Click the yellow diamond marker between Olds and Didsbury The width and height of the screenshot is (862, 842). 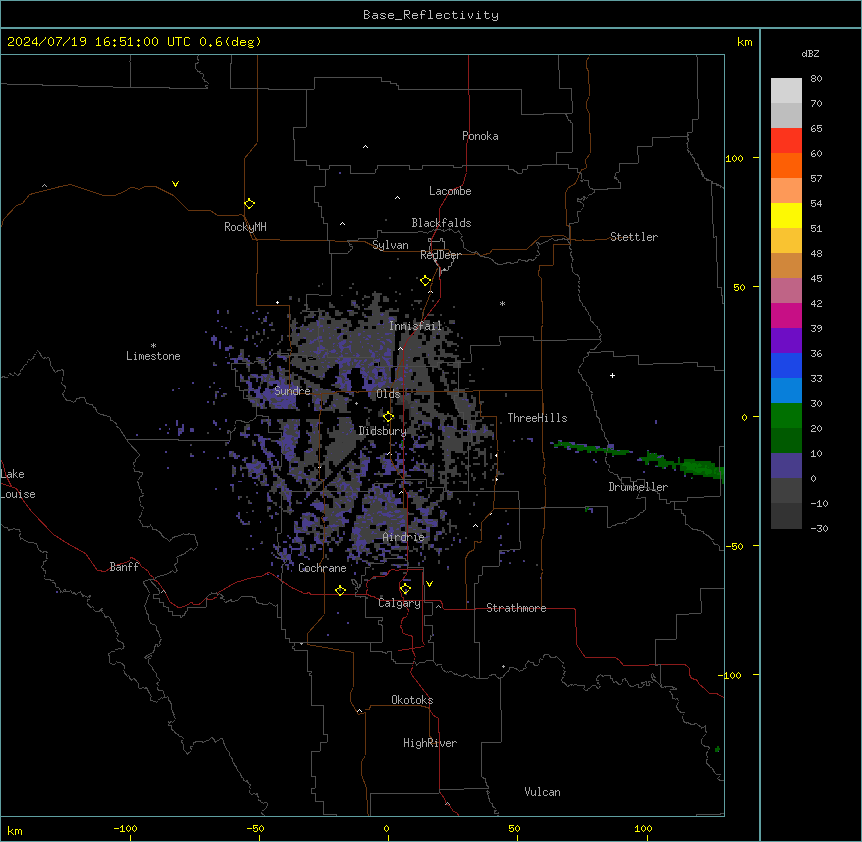coord(388,417)
